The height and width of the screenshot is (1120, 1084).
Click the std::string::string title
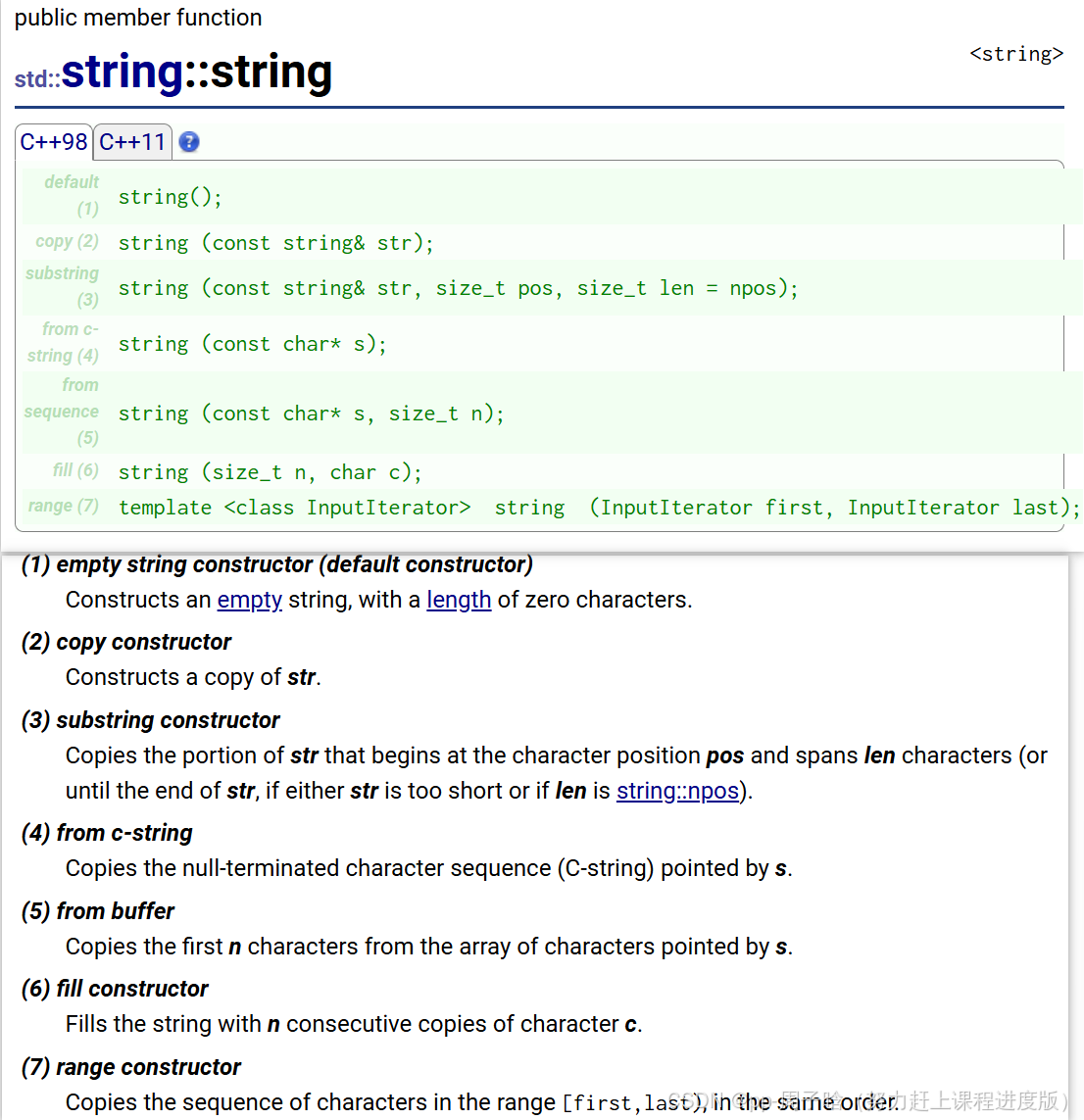click(x=173, y=73)
